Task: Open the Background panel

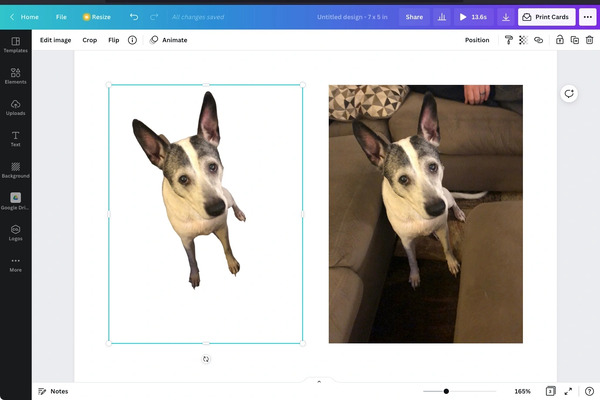Action: point(15,170)
